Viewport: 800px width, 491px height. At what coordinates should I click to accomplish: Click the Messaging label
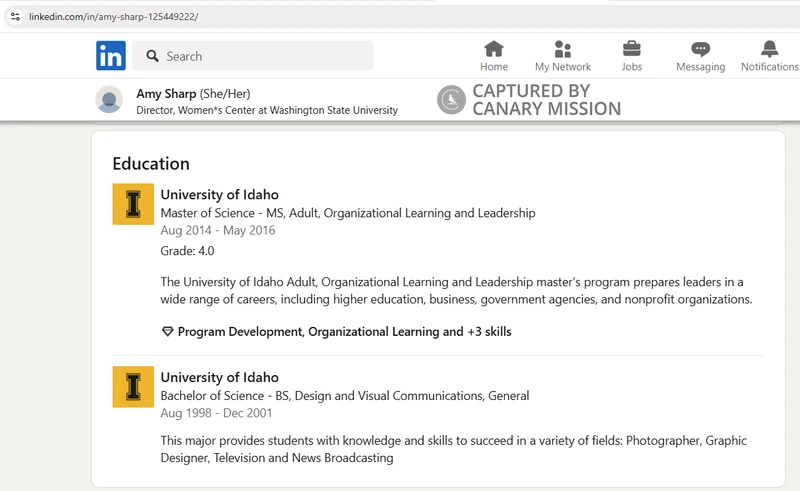point(700,67)
